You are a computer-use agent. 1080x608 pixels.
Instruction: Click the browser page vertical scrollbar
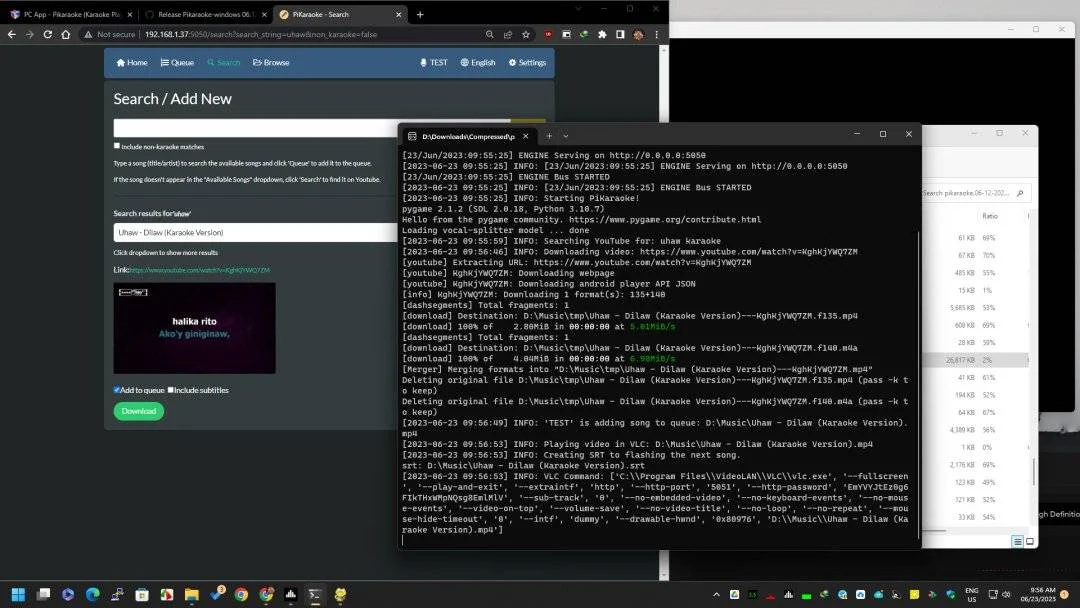(x=664, y=313)
